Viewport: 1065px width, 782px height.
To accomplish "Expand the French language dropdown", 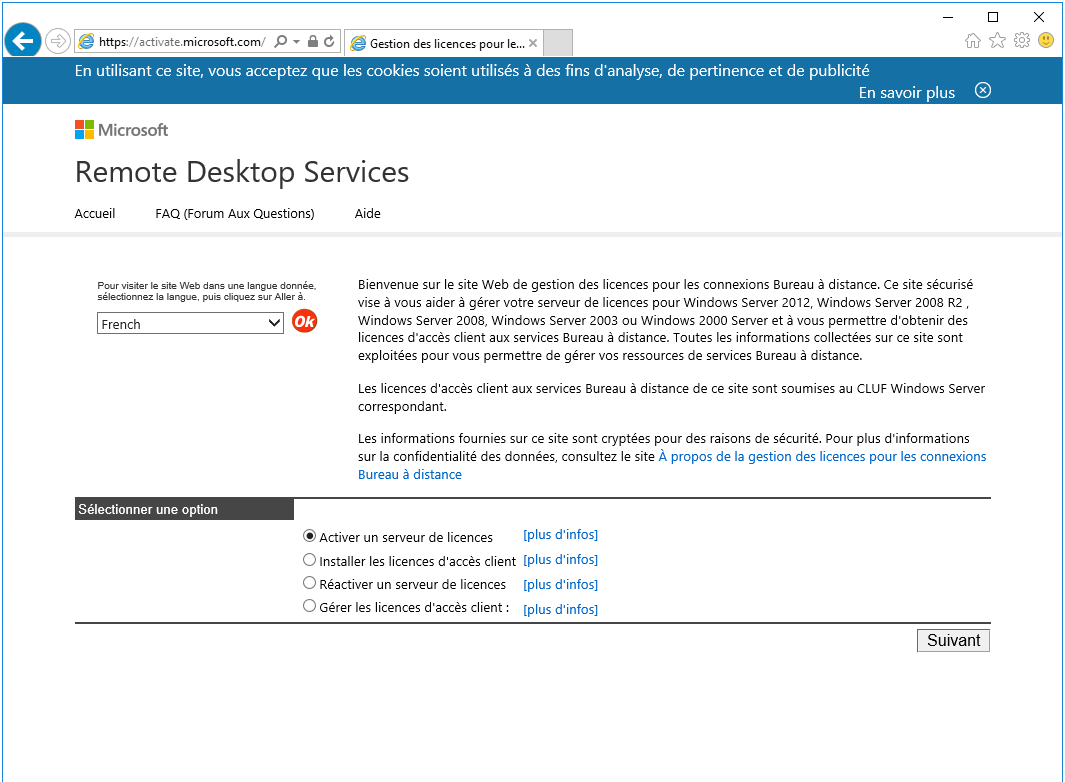I will [x=190, y=323].
